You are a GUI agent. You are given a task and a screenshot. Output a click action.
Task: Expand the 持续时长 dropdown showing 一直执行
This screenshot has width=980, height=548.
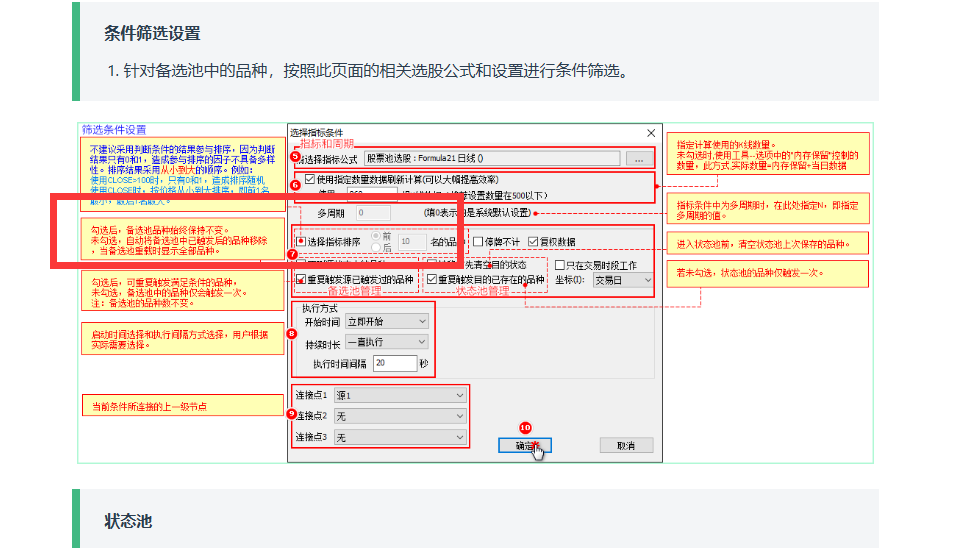coord(387,342)
